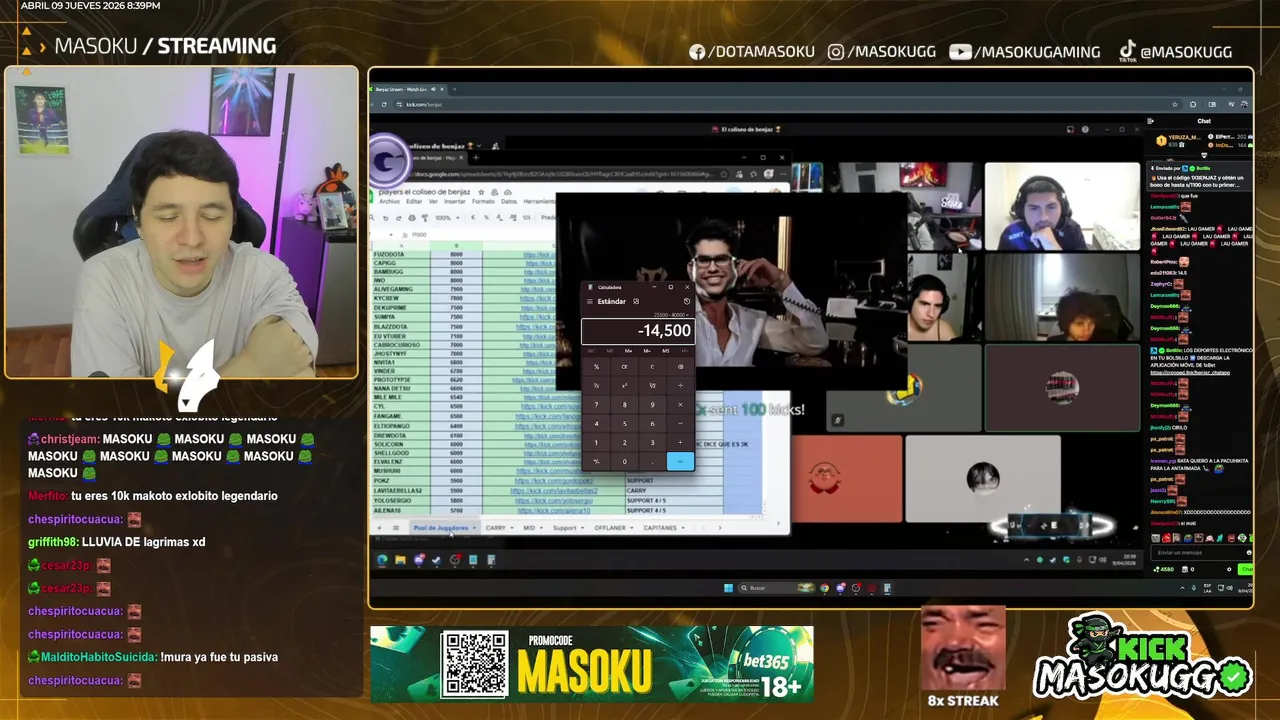Click the CE key on calculator

624,367
